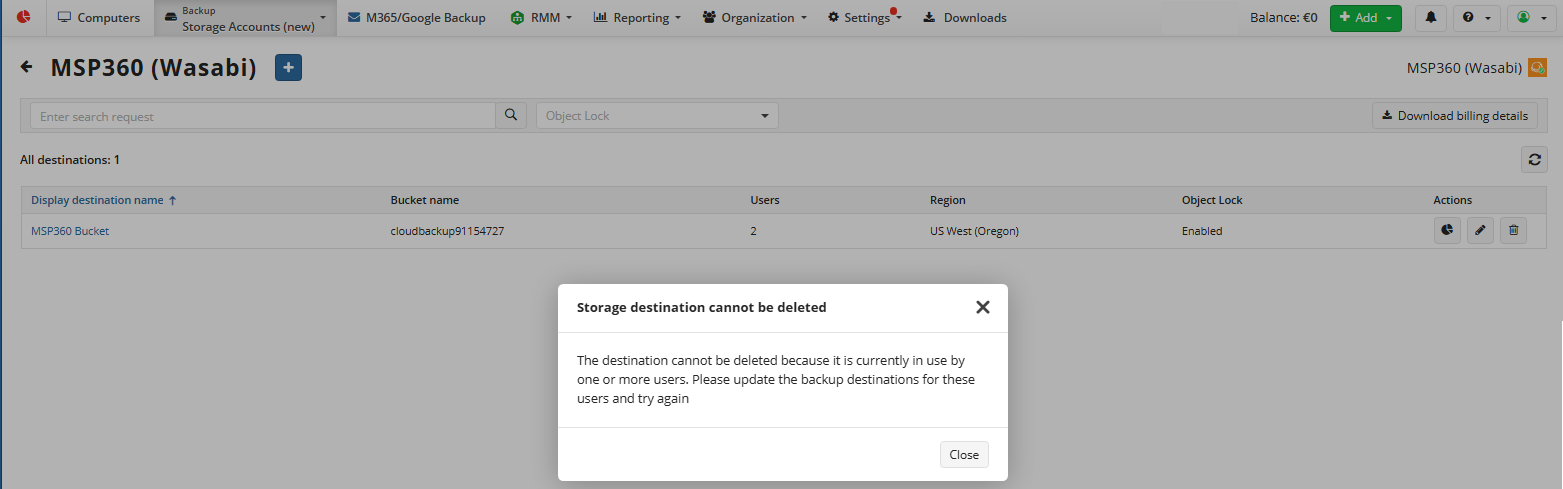Edit MSP360 Bucket with the pencil icon

(x=1480, y=231)
